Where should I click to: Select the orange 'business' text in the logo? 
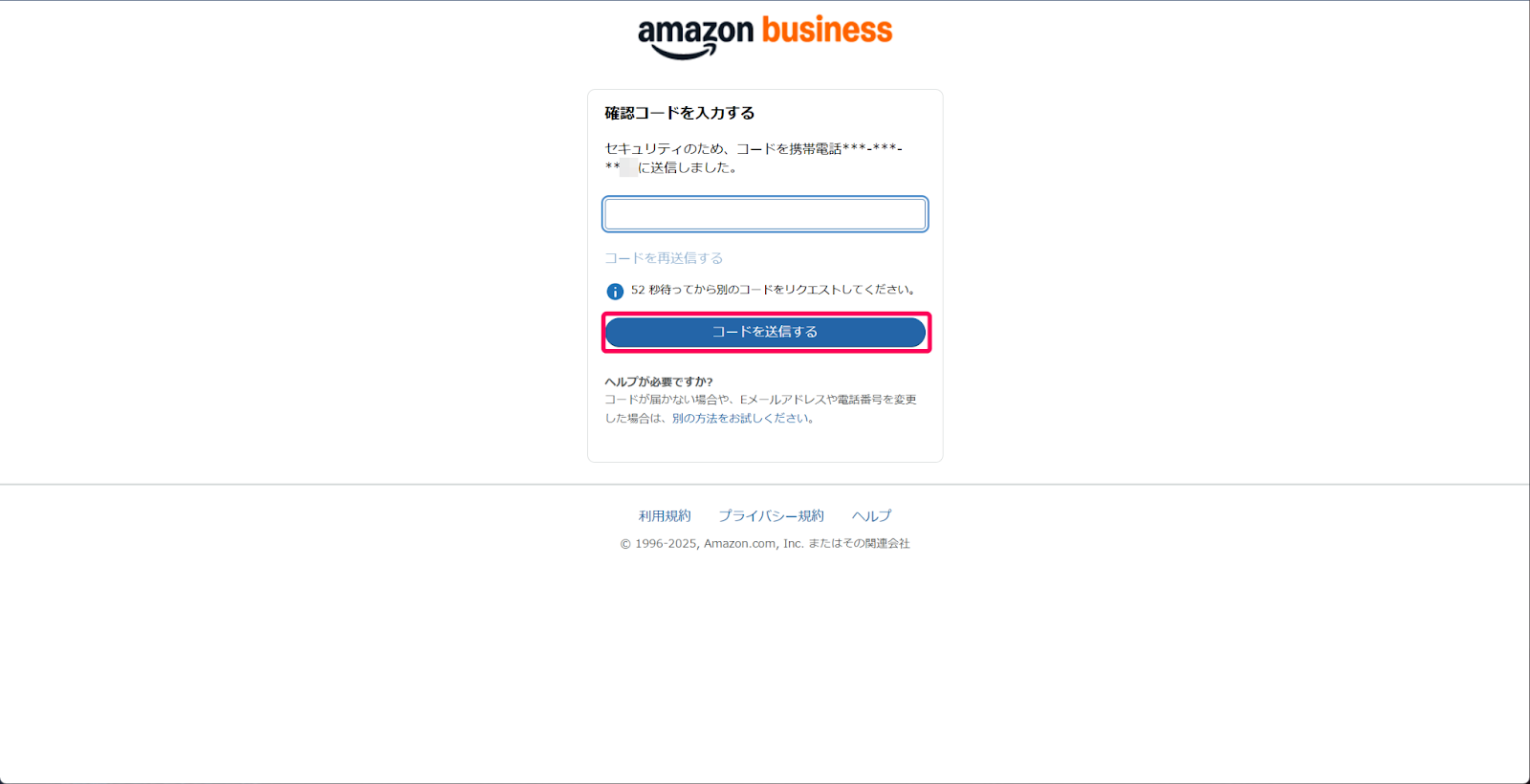coord(826,30)
